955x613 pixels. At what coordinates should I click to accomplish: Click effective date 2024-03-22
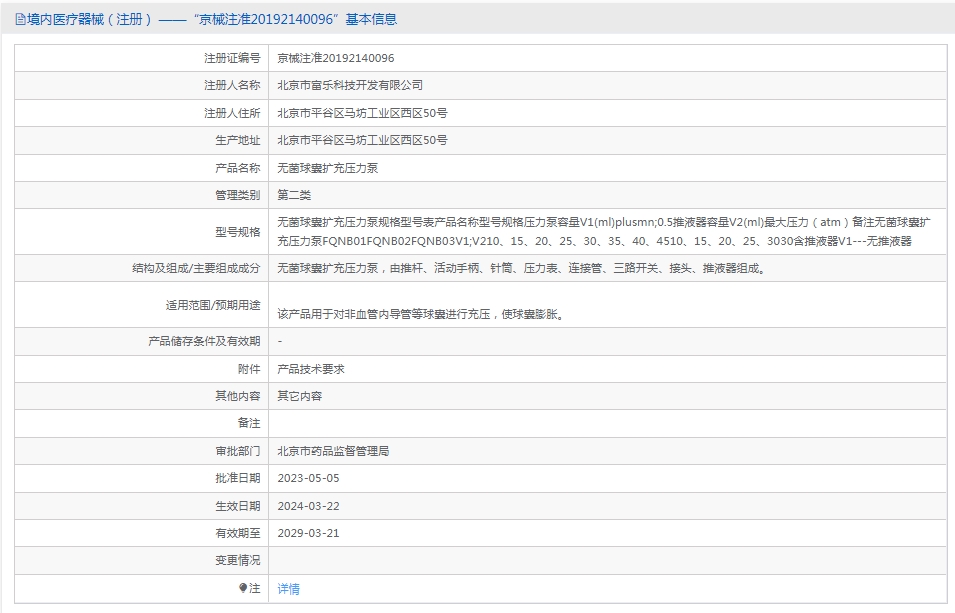point(308,506)
